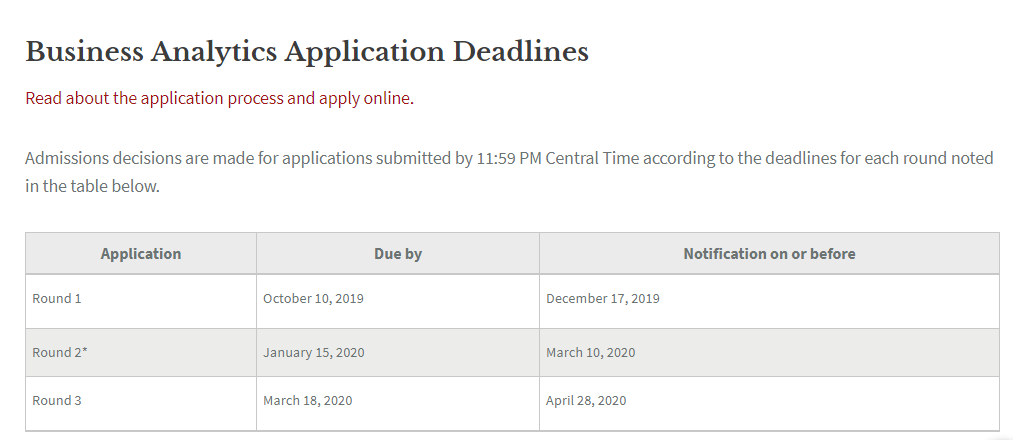Select the Round 3 cell

pos(57,400)
